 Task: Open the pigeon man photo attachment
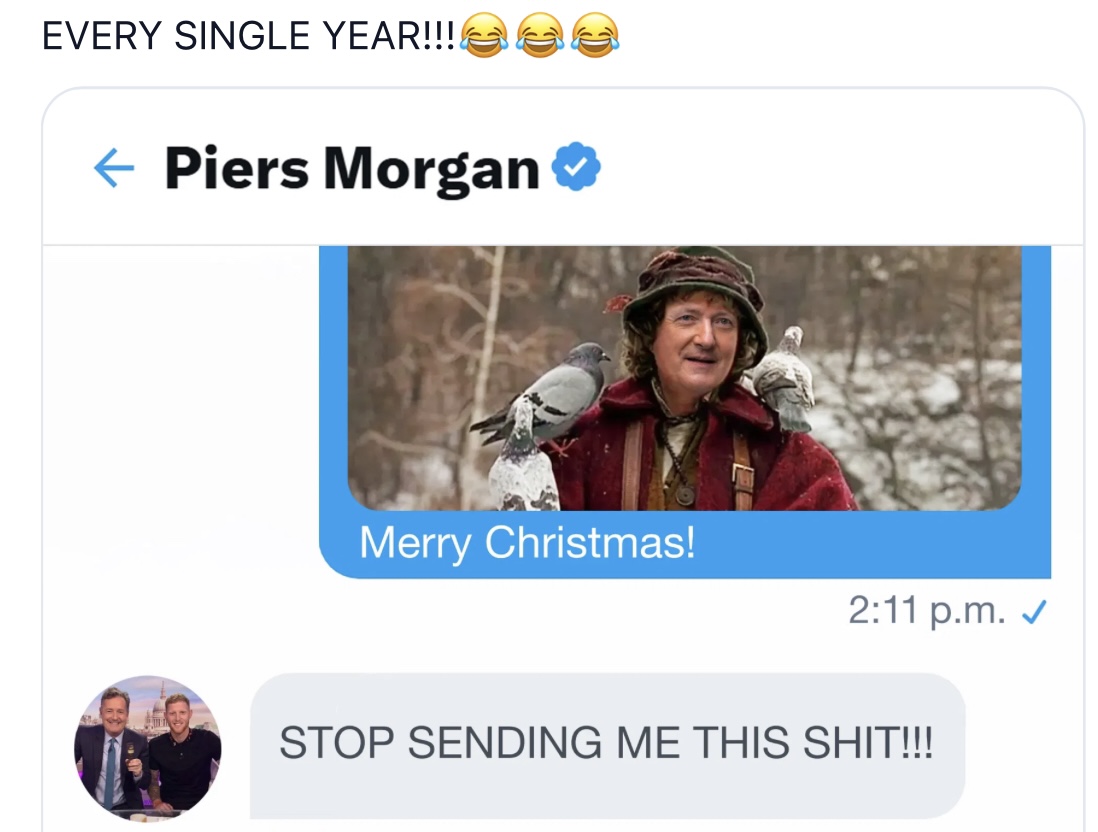click(684, 378)
